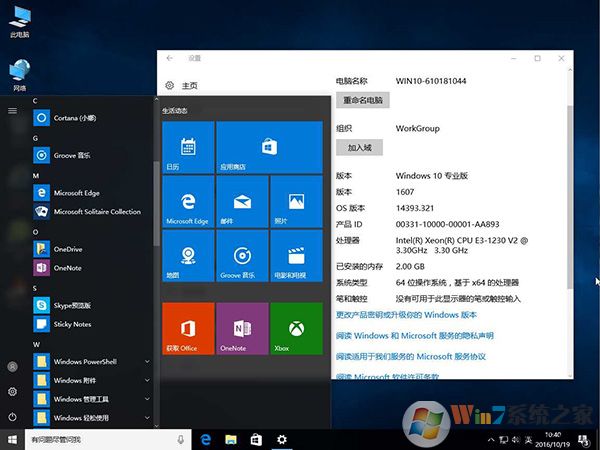Click the 加入域 join domain button
The width and height of the screenshot is (600, 450).
(359, 147)
